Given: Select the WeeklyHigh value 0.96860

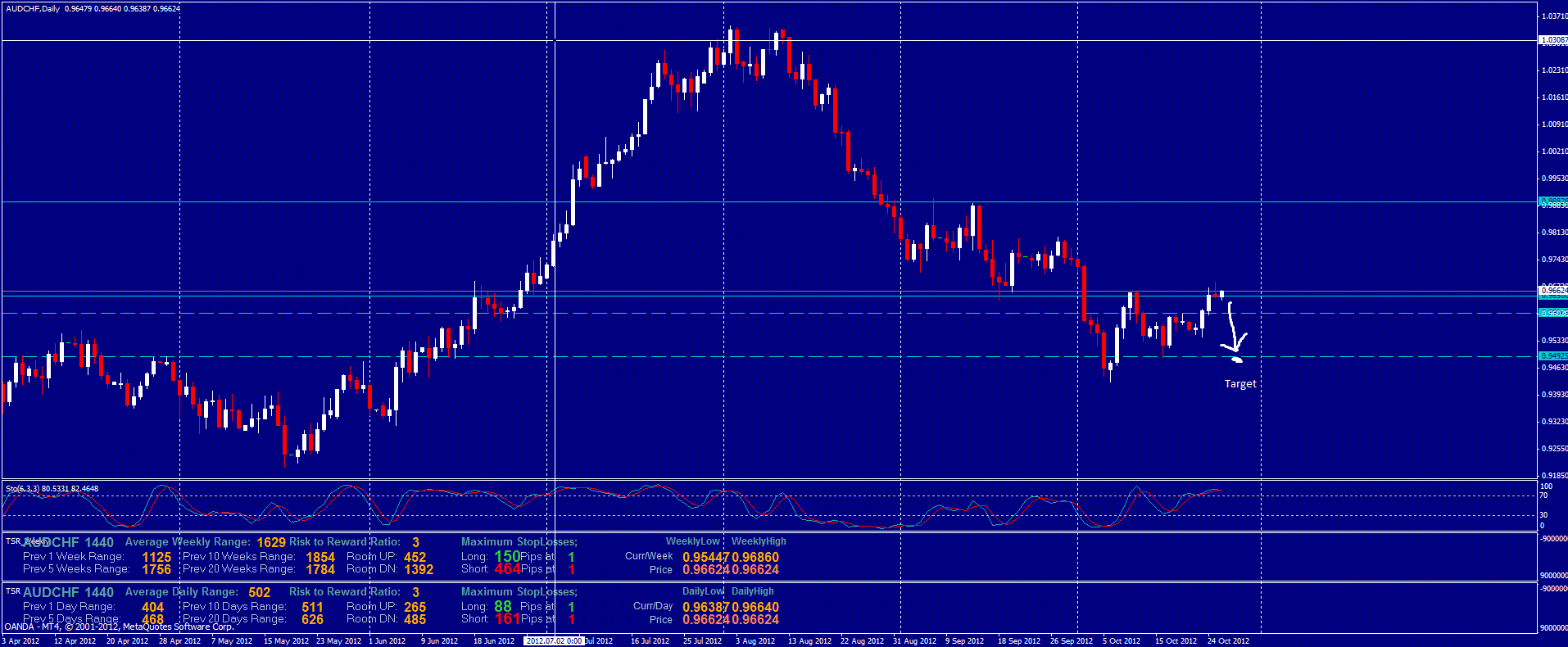Looking at the screenshot, I should click(x=755, y=557).
